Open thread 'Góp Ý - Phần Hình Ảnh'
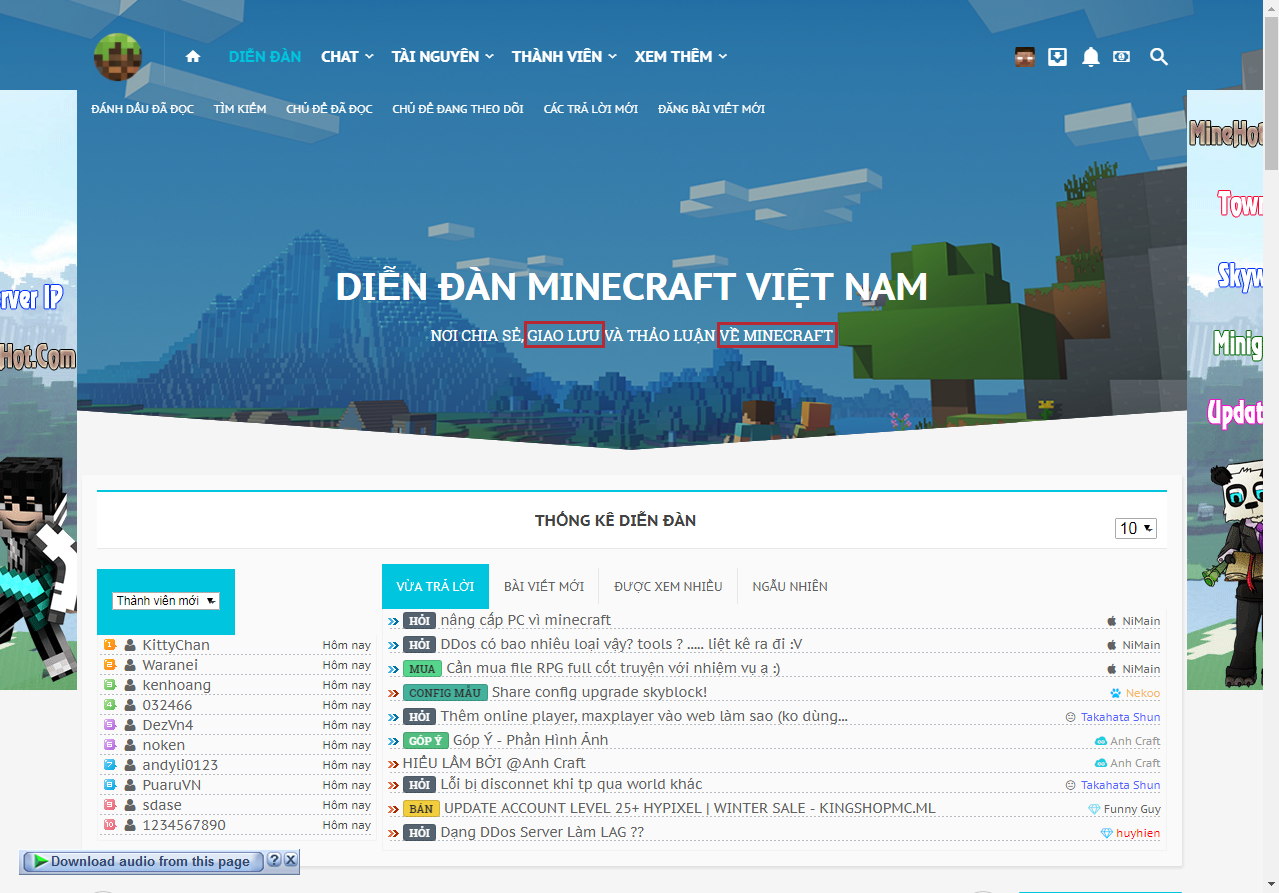This screenshot has height=893, width=1279. (530, 741)
